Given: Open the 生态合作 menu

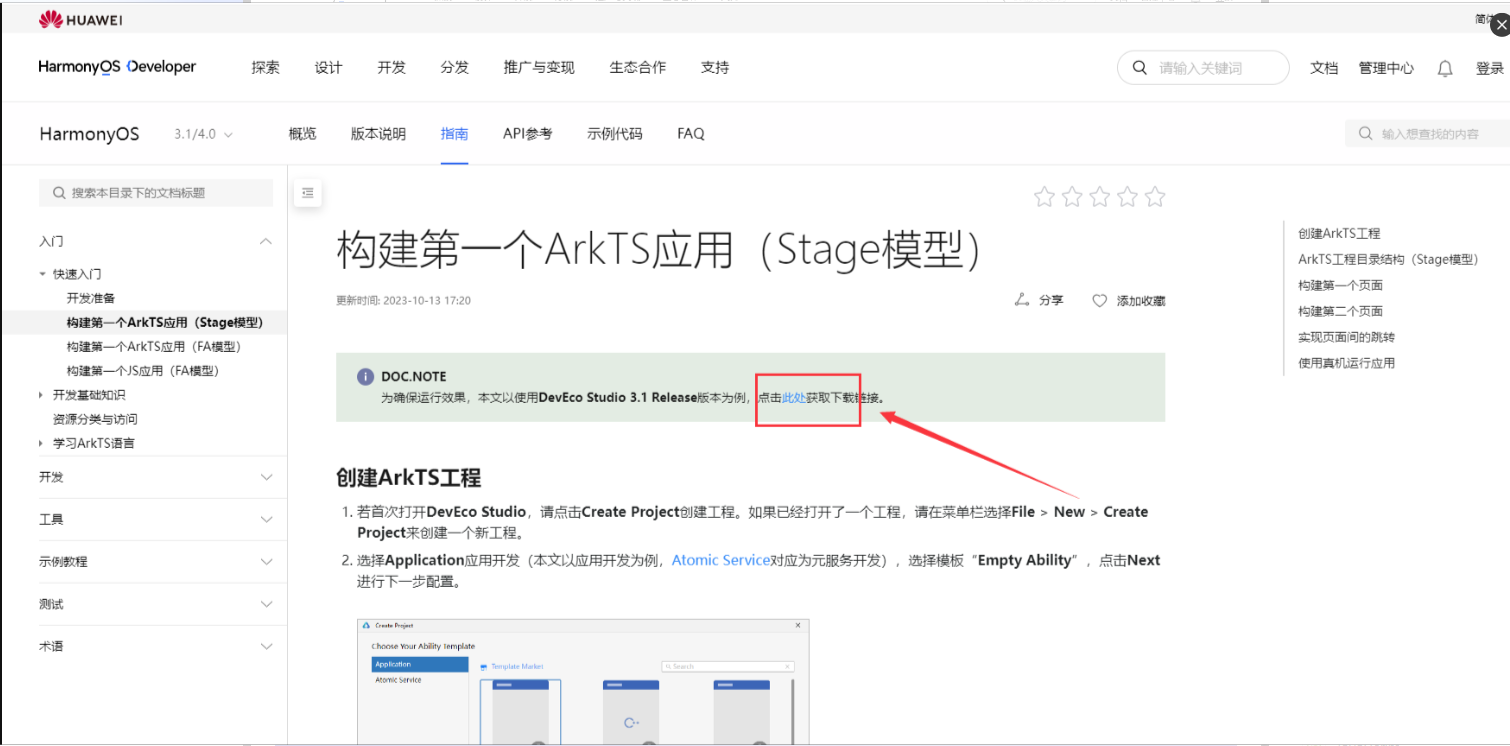Looking at the screenshot, I should (637, 68).
